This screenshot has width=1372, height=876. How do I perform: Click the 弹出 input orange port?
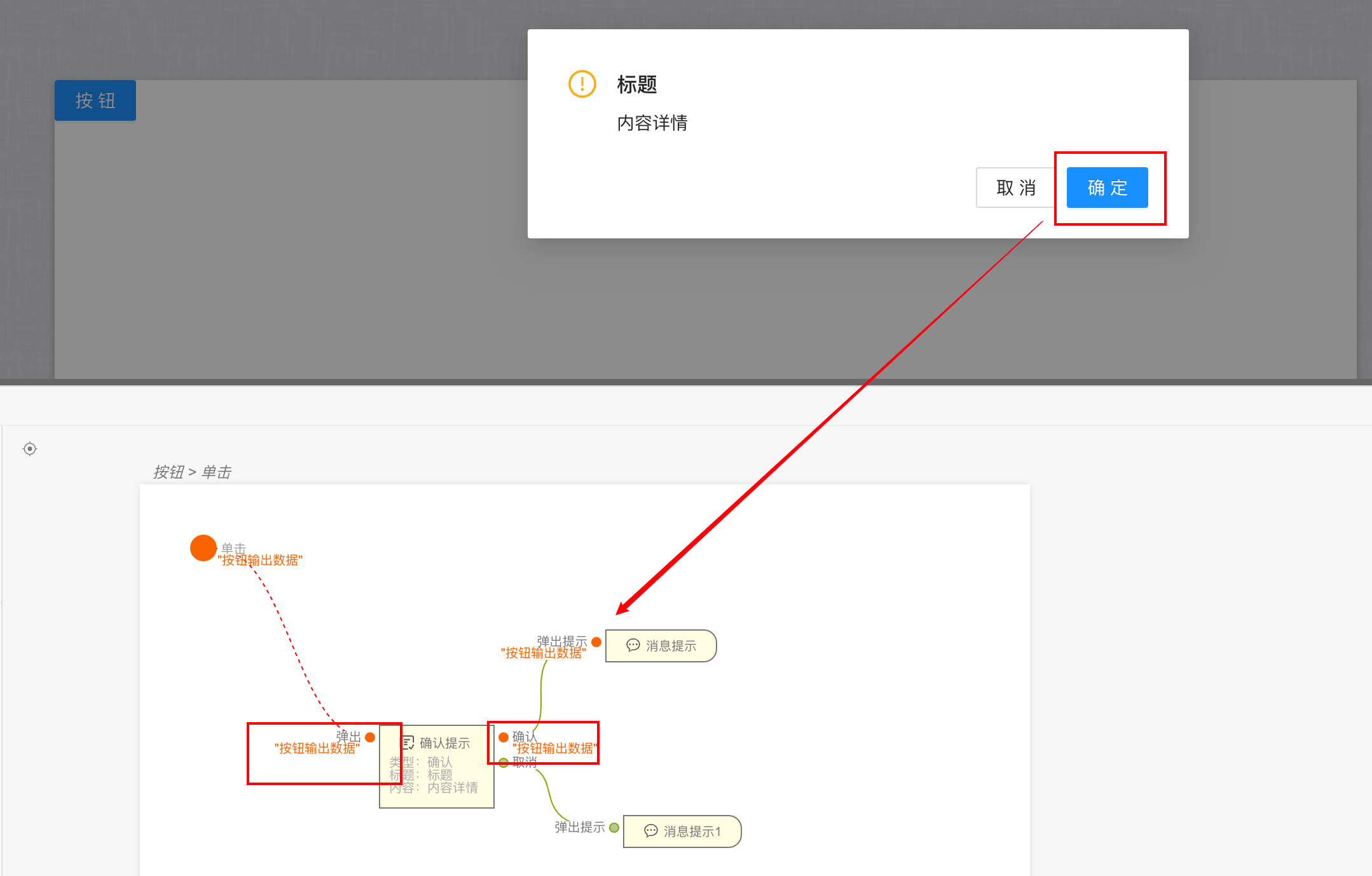(x=370, y=737)
